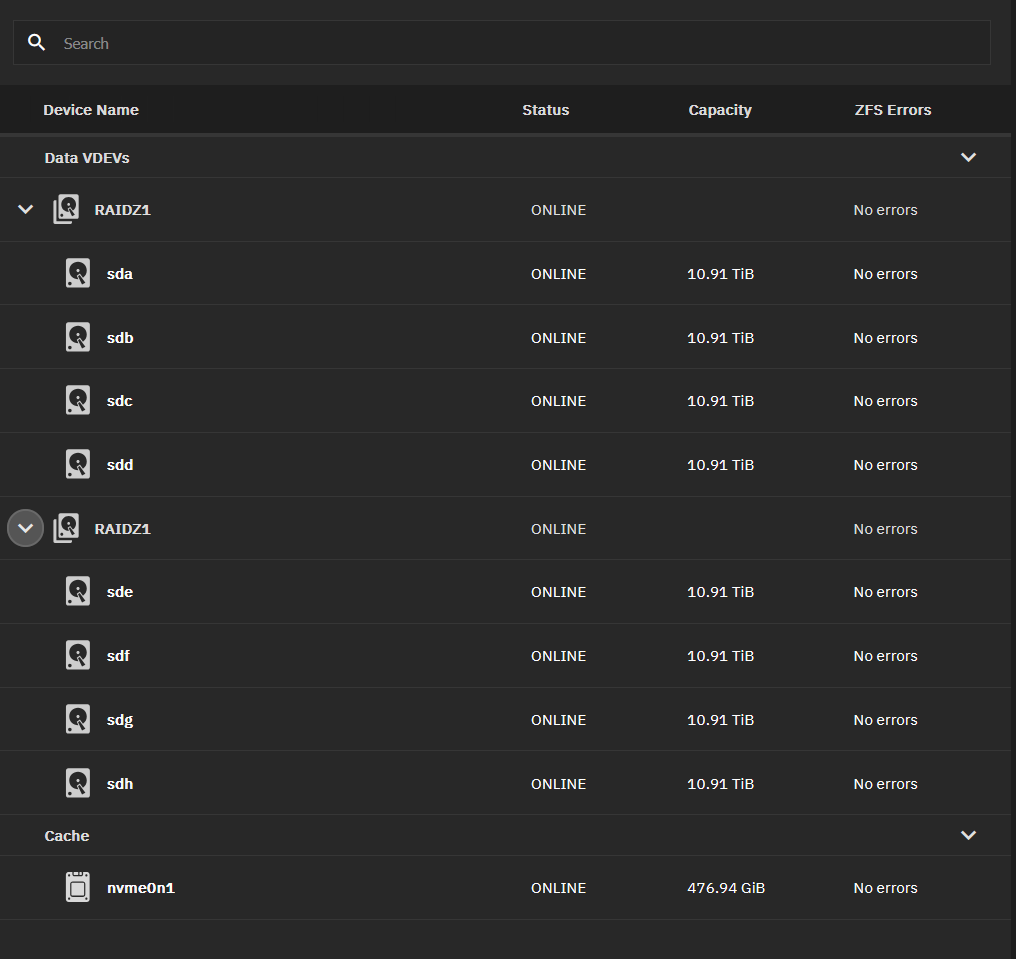
Task: Click the hard drive icon next to sdc
Action: (x=78, y=400)
